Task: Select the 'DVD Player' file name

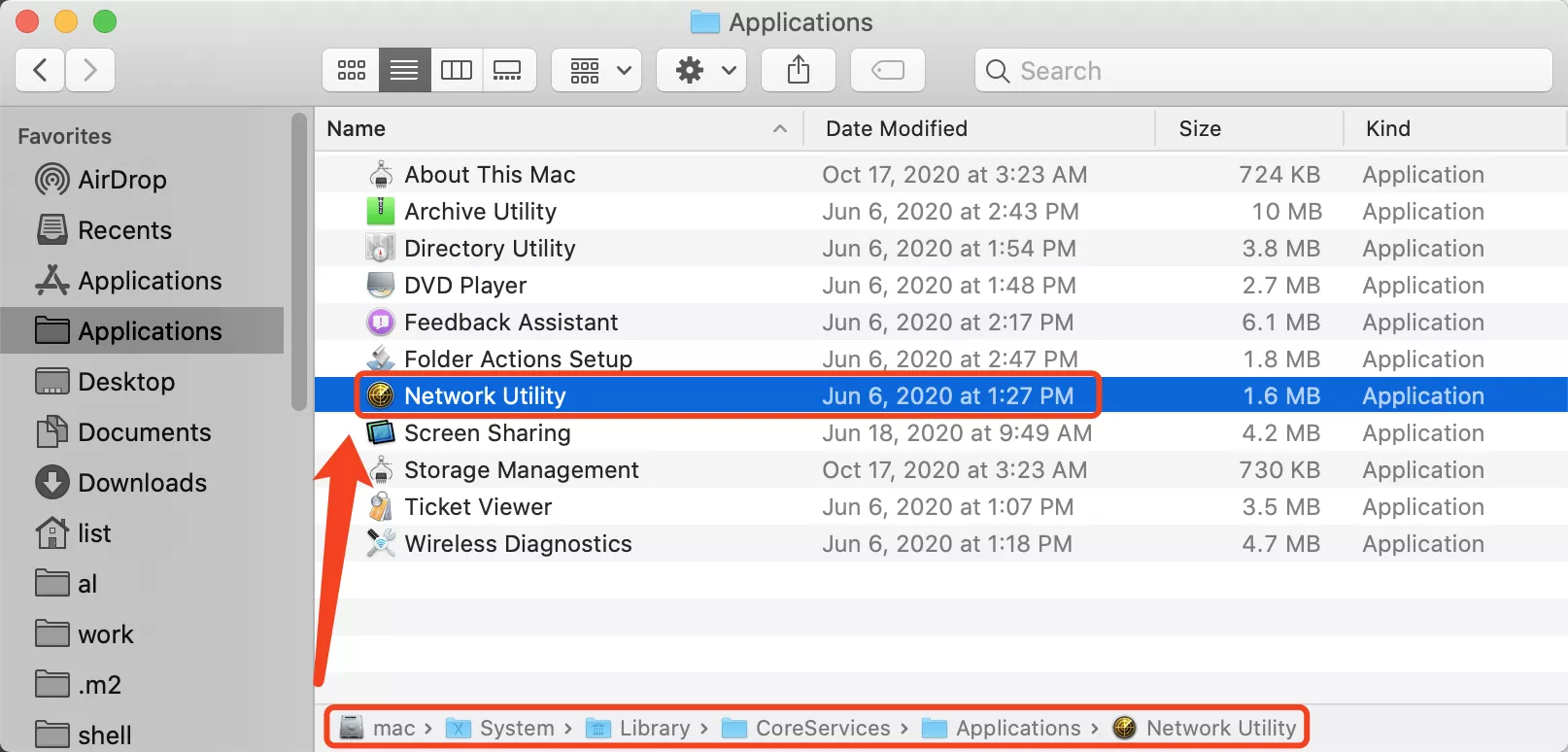Action: click(465, 286)
